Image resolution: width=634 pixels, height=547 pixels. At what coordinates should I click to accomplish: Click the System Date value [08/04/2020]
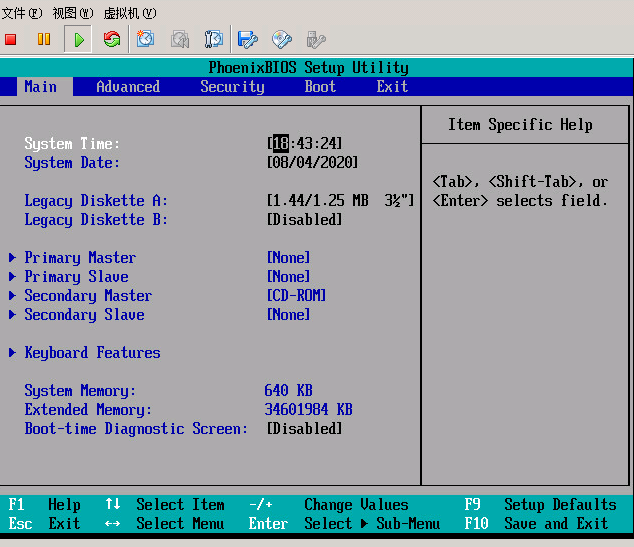312,163
